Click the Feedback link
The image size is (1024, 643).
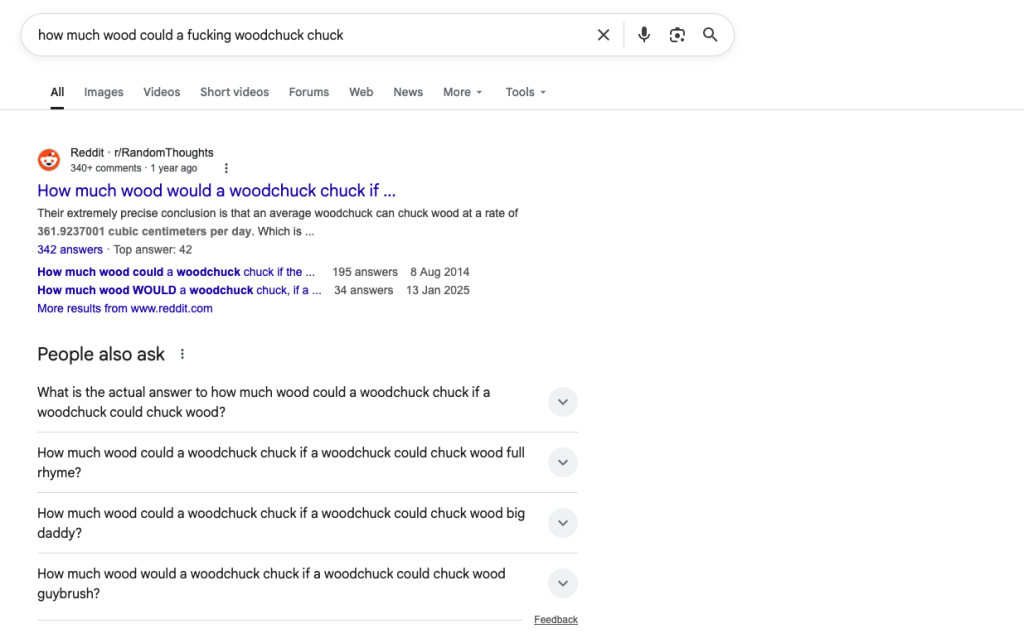click(556, 619)
